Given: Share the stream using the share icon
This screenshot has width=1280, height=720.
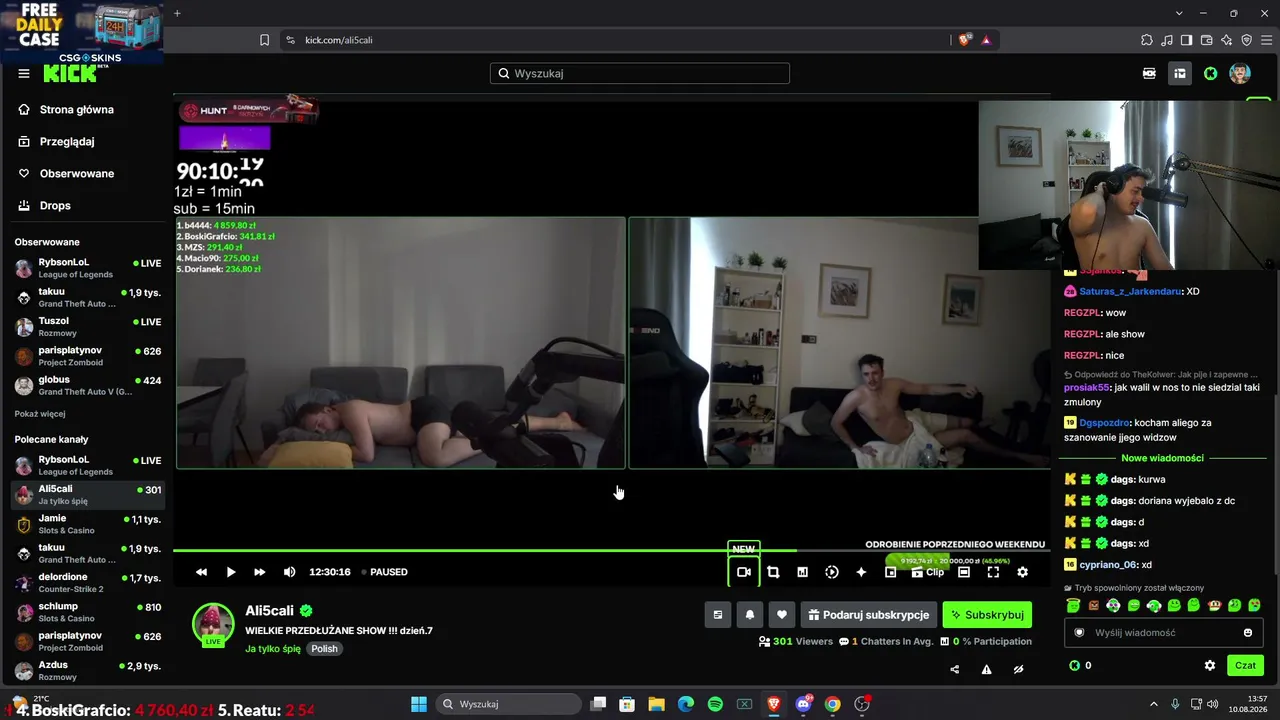Looking at the screenshot, I should pyautogui.click(x=954, y=670).
